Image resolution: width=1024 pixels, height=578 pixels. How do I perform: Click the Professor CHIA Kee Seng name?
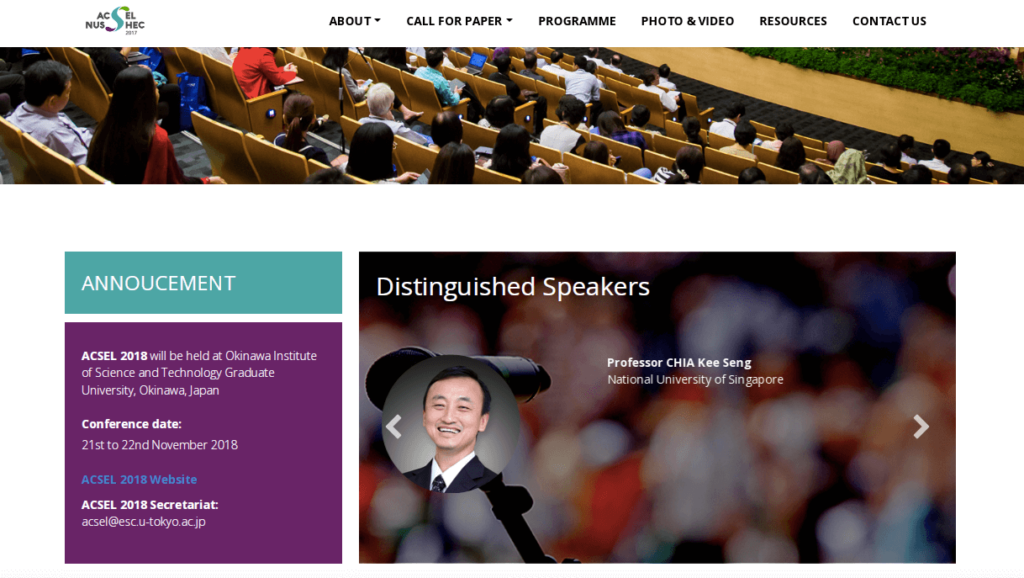pos(678,362)
